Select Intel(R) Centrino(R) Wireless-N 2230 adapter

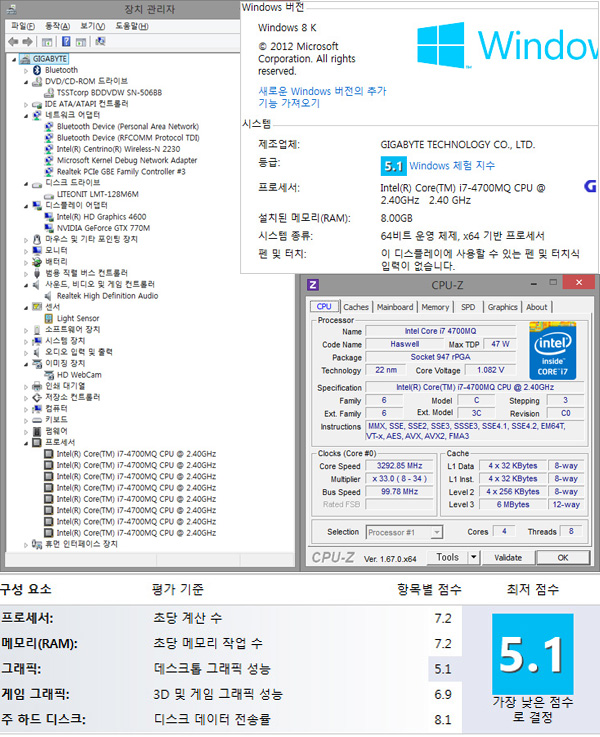(x=118, y=149)
